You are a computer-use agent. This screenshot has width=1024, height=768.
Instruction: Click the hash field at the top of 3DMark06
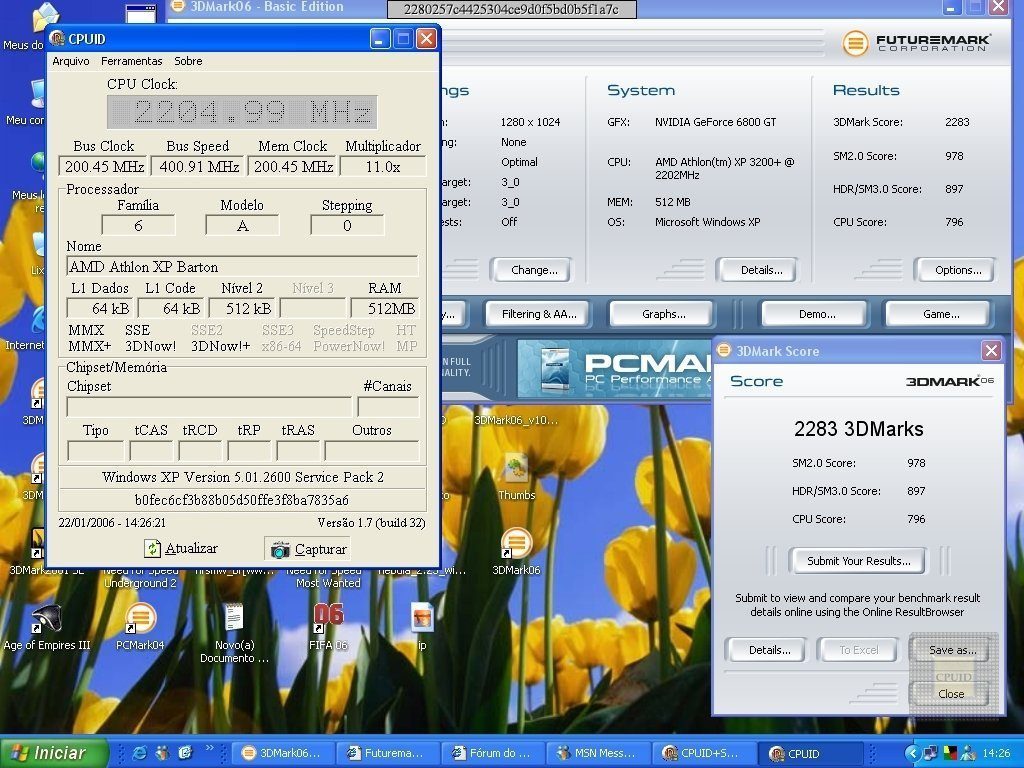tap(511, 9)
